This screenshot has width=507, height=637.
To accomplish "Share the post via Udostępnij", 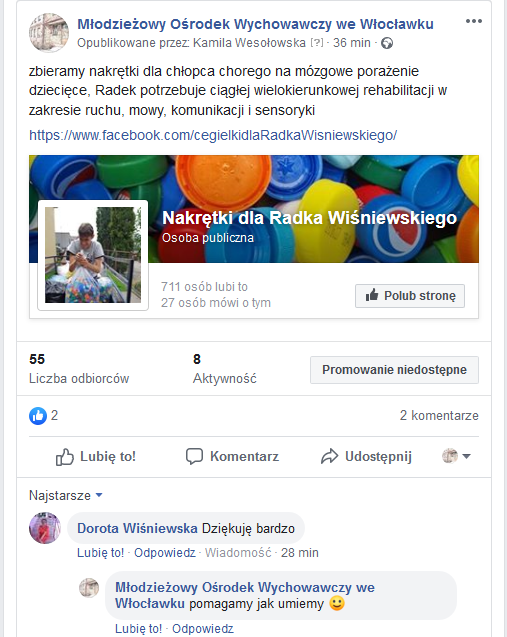I will click(x=366, y=457).
